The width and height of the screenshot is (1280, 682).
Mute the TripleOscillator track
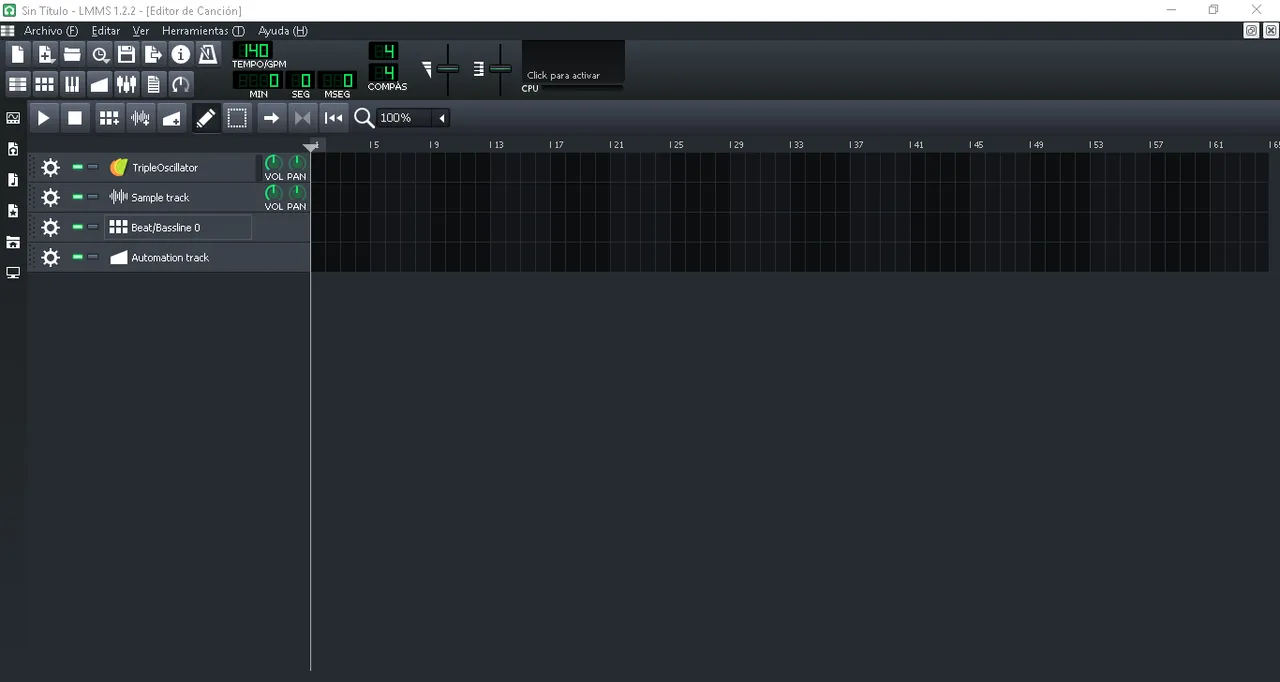tap(78, 167)
